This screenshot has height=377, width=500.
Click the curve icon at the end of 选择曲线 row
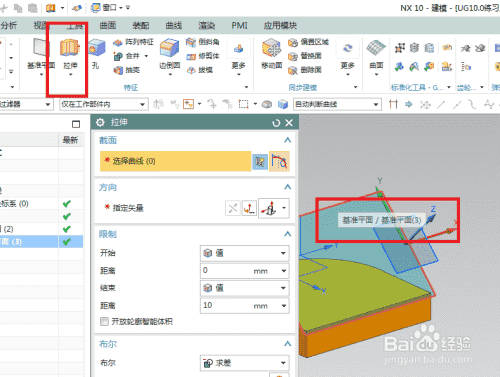[x=279, y=162]
